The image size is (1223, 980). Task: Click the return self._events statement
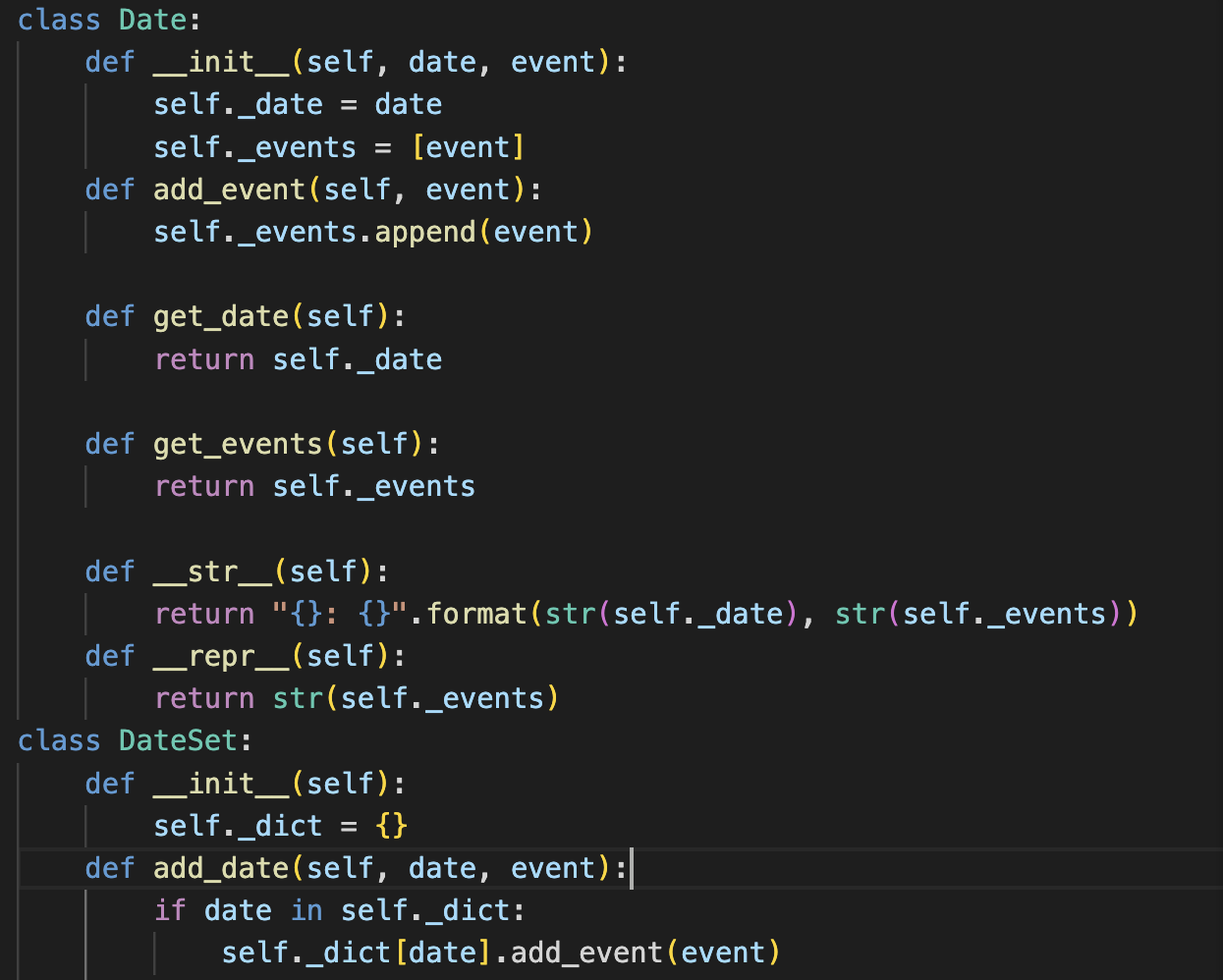tap(314, 485)
